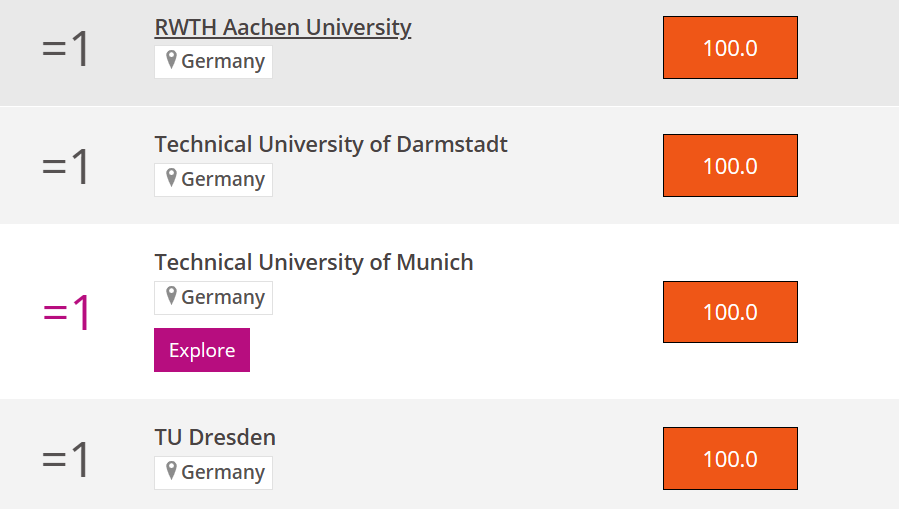Click the 100.0 score box for TU Dresden
The image size is (899, 509).
[730, 459]
